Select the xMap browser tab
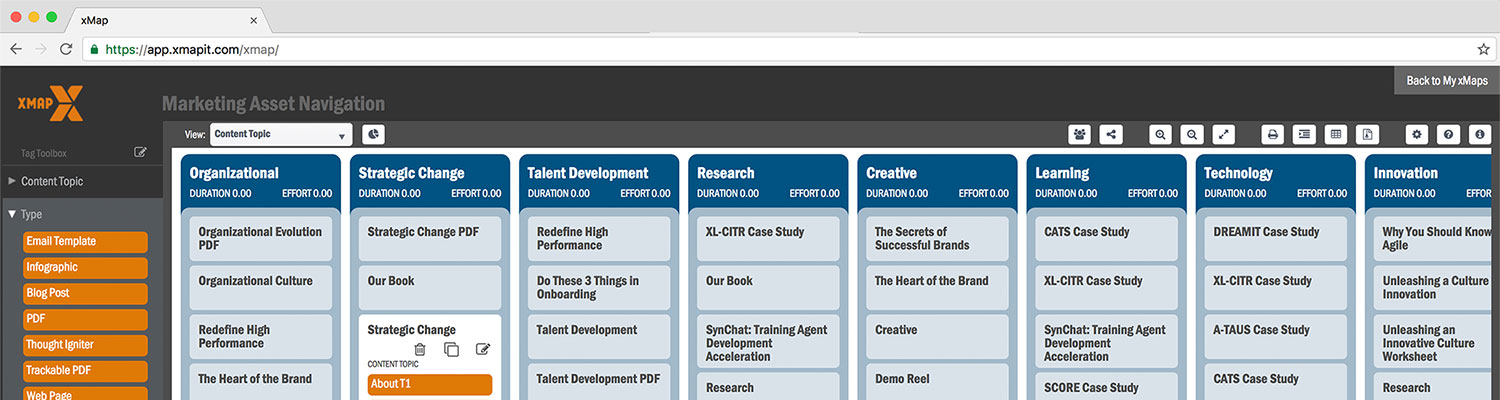Screen dimensions: 1500x400 pyautogui.click(x=165, y=20)
